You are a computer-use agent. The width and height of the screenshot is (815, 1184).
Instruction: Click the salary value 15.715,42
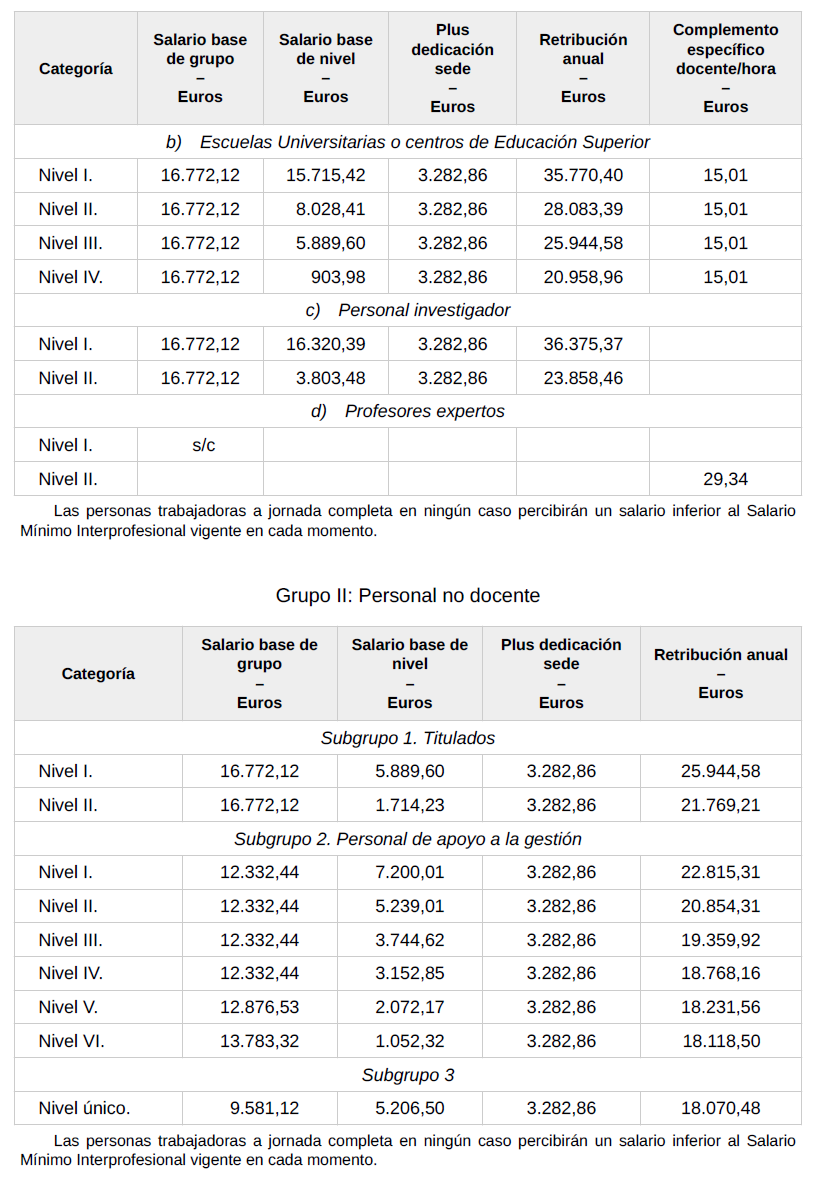pyautogui.click(x=326, y=176)
